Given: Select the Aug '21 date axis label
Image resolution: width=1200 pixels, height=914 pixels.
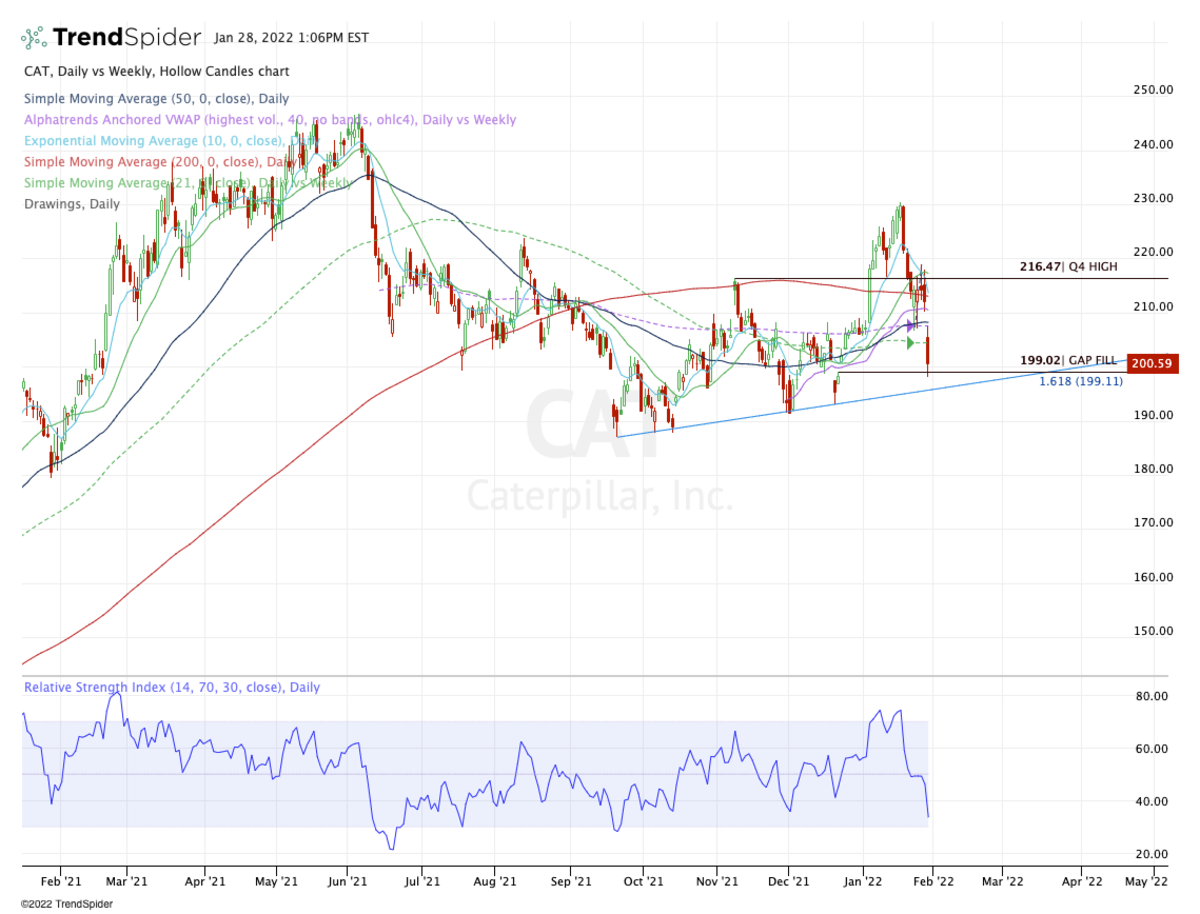Looking at the screenshot, I should coord(494,882).
